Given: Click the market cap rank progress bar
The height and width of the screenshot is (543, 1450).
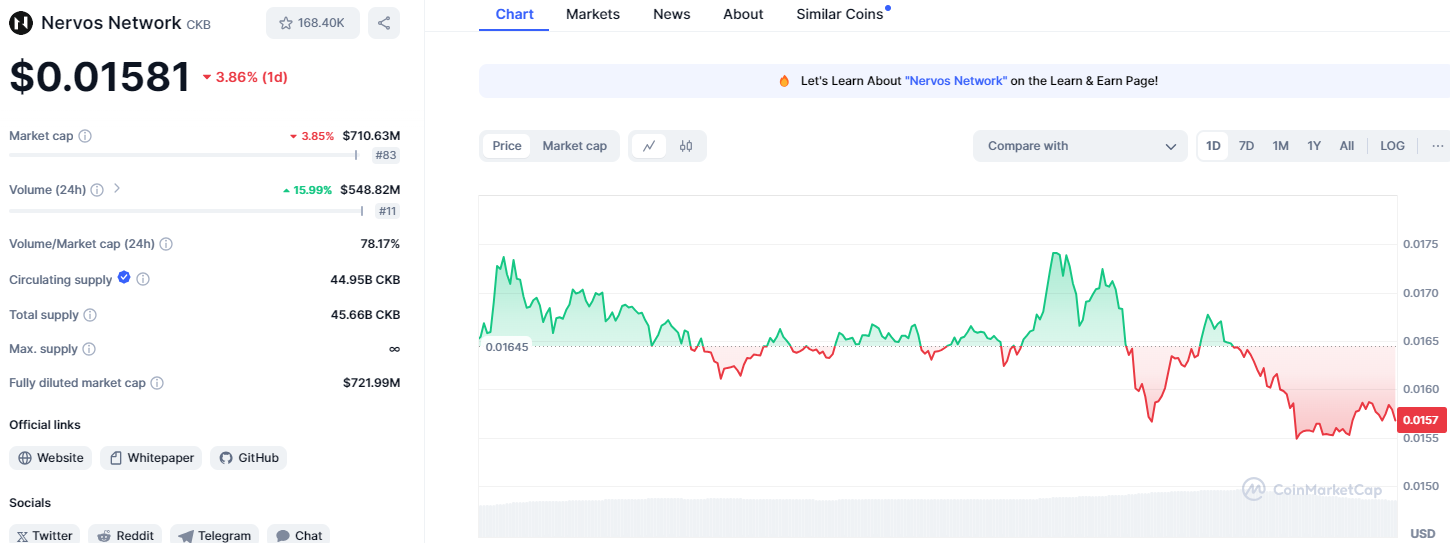Looking at the screenshot, I should click(183, 155).
